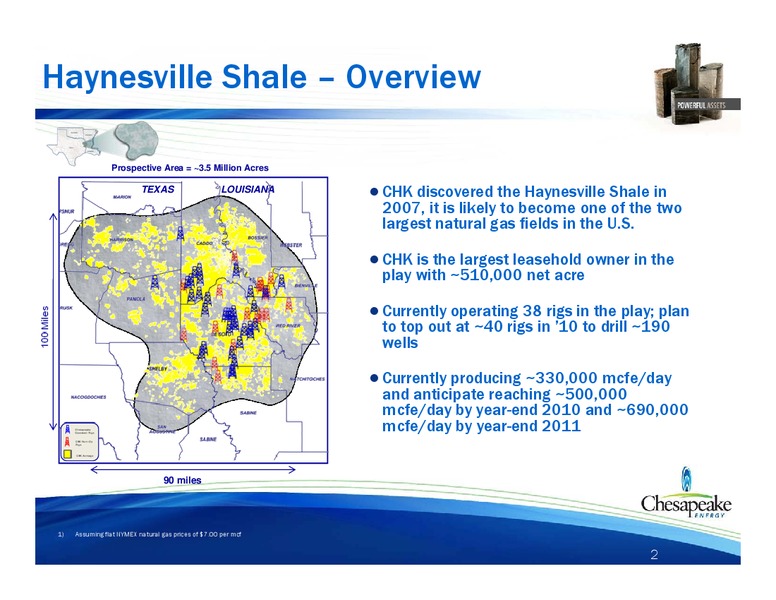
Task: Click the NATCHITOCHES parish label
Action: [x=308, y=379]
